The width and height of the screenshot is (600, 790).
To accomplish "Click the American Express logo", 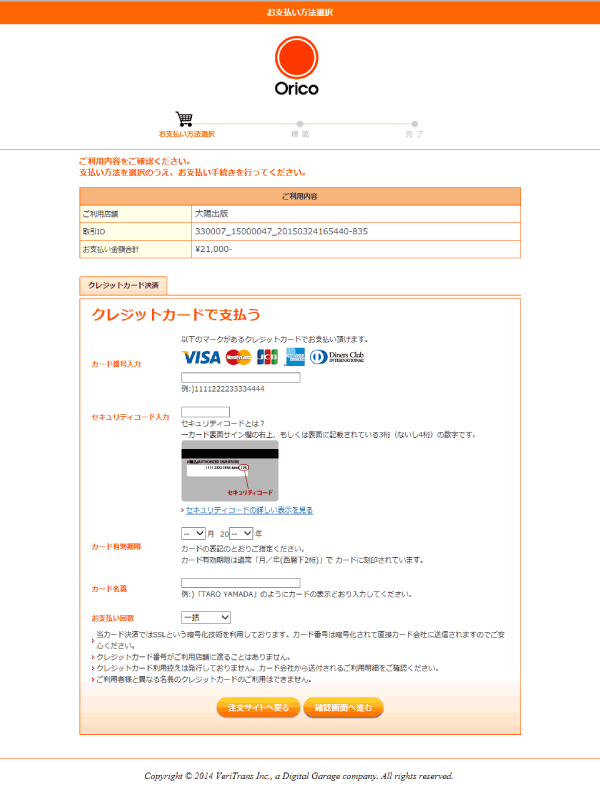I will point(294,357).
